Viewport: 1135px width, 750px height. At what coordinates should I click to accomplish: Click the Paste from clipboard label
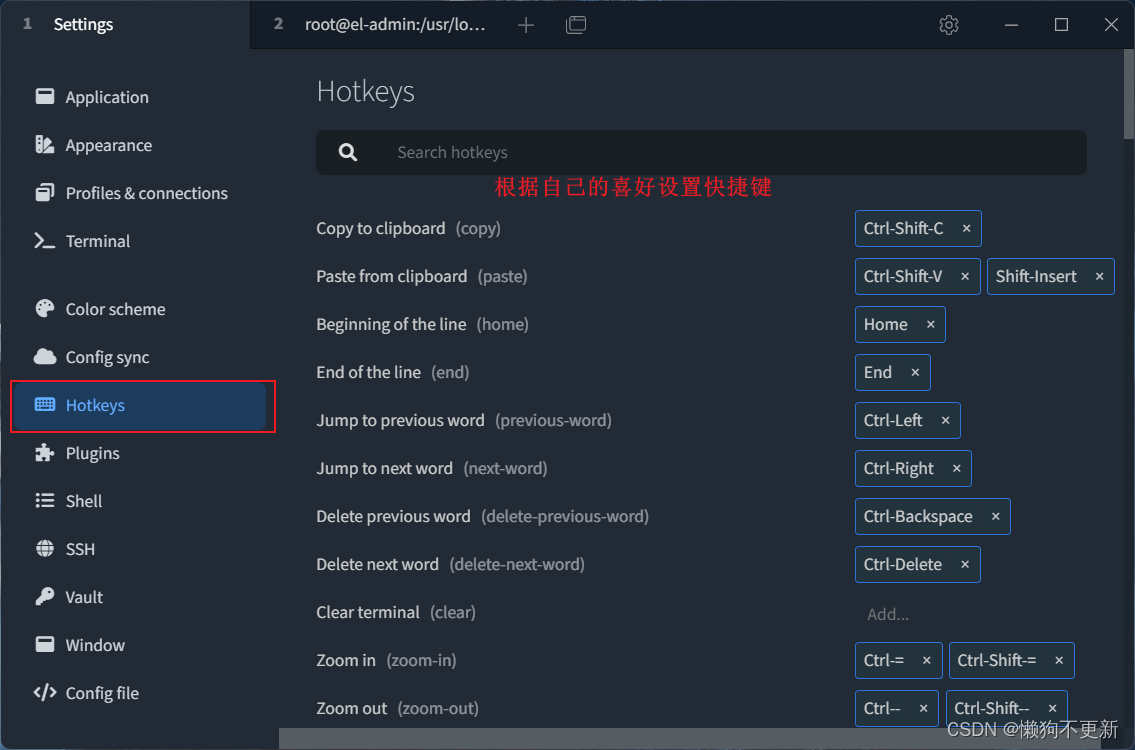pos(392,277)
